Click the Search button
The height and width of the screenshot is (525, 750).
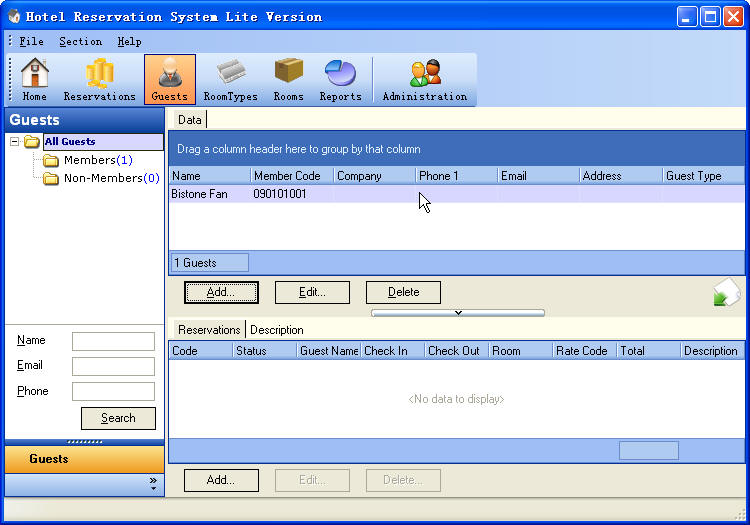click(118, 418)
